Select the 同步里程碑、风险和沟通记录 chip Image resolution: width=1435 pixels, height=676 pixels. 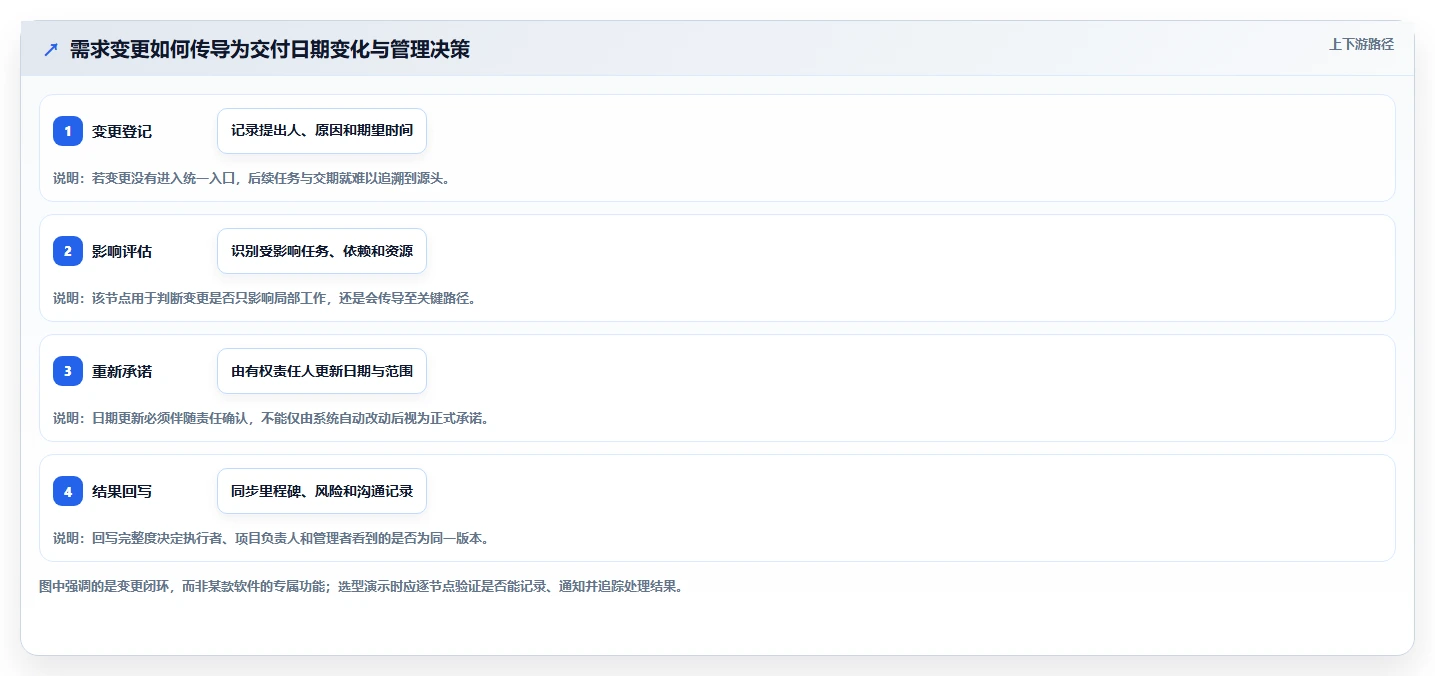(x=322, y=491)
